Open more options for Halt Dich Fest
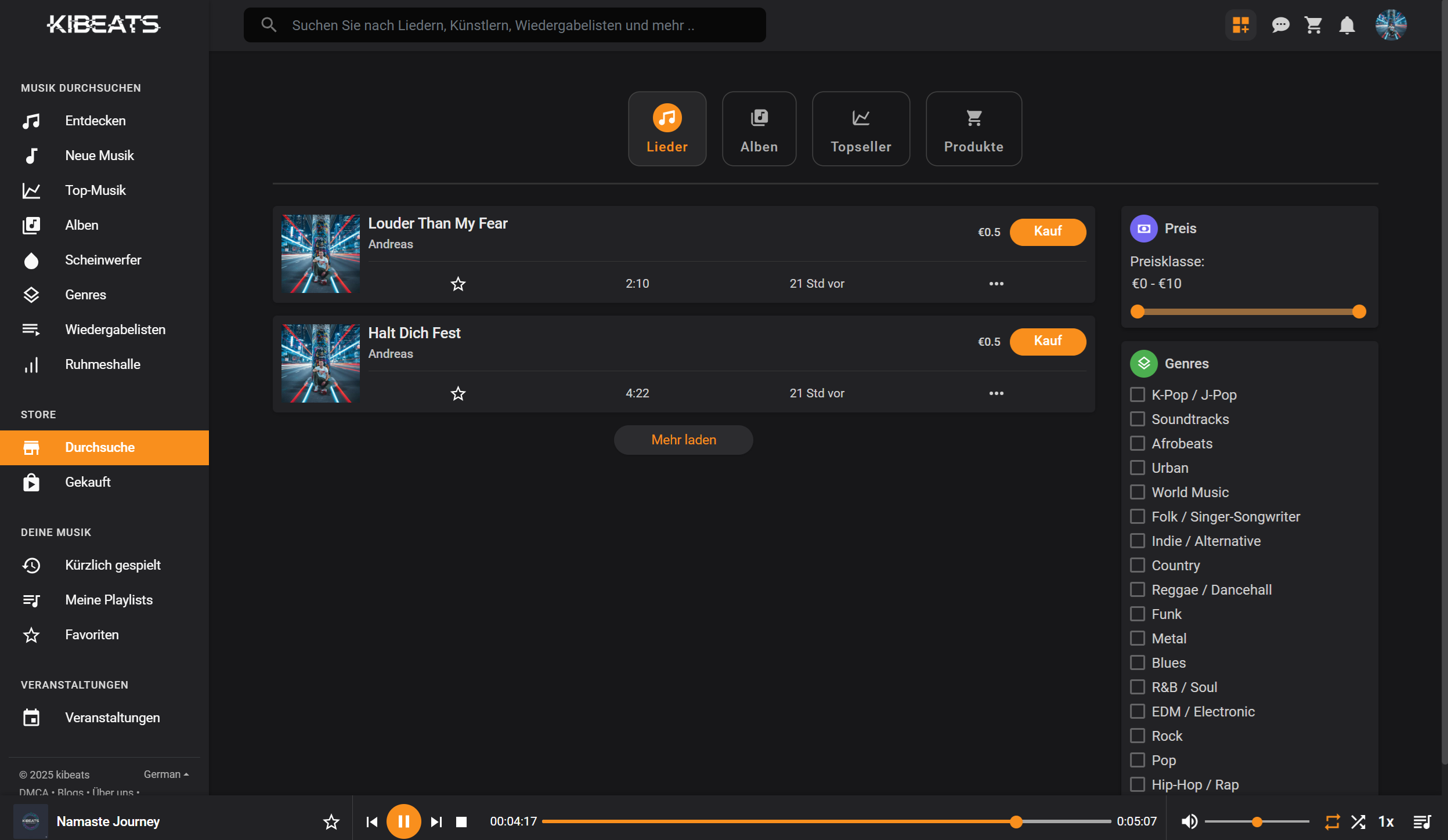Screen dimensions: 1448x840 tap(996, 393)
